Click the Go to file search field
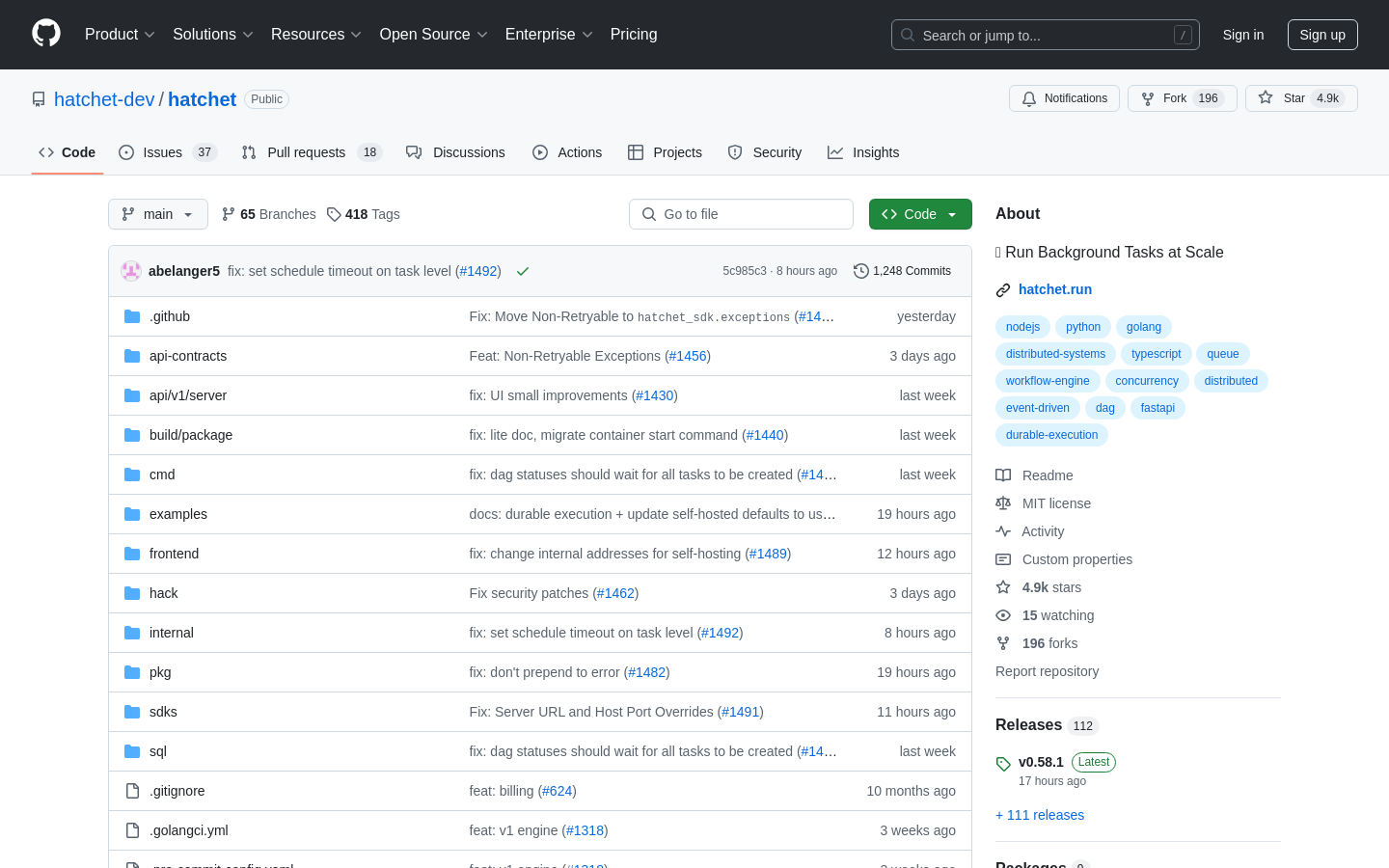Image resolution: width=1389 pixels, height=868 pixels. click(741, 214)
